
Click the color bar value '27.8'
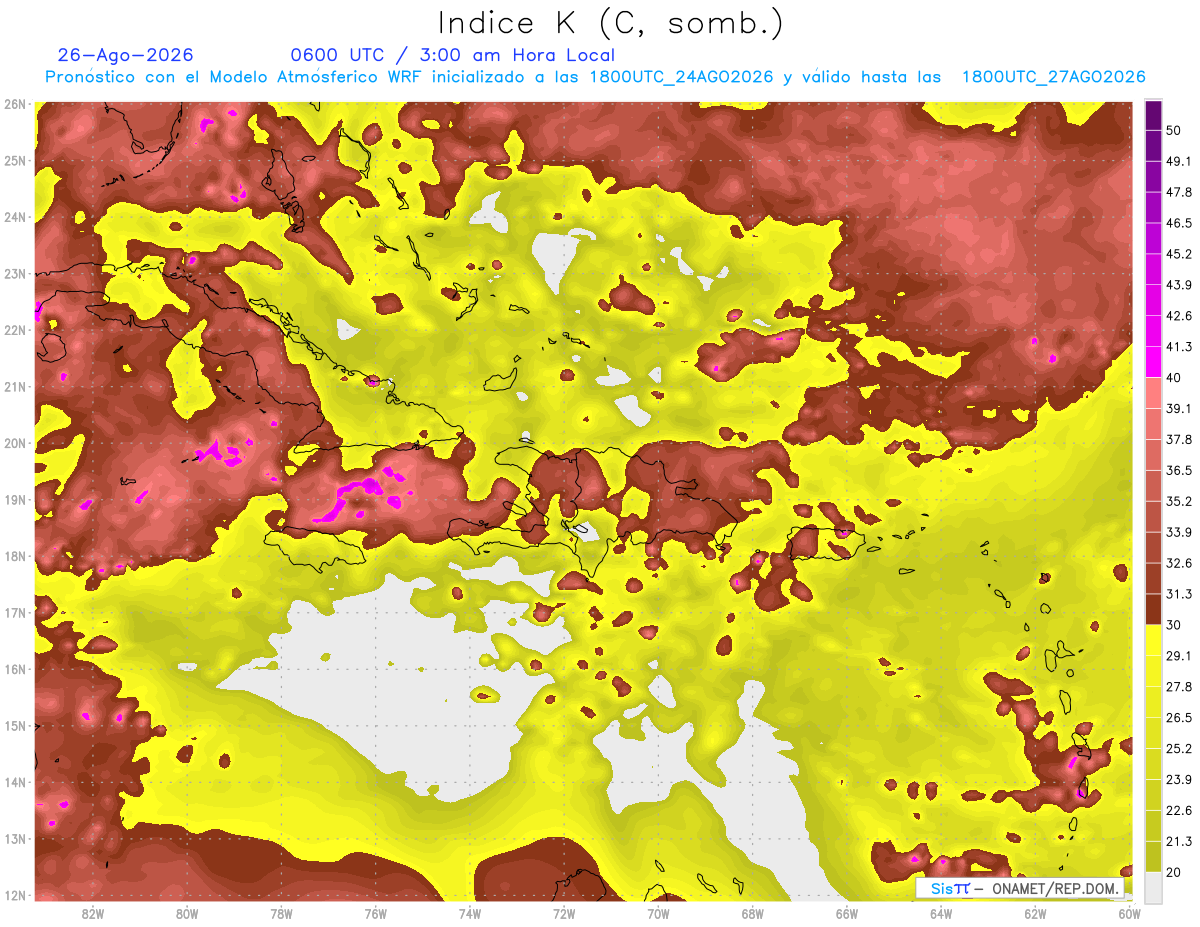(x=1179, y=686)
